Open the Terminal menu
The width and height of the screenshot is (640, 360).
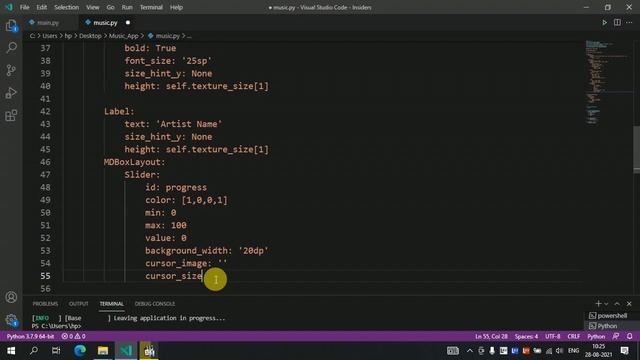(x=151, y=7)
